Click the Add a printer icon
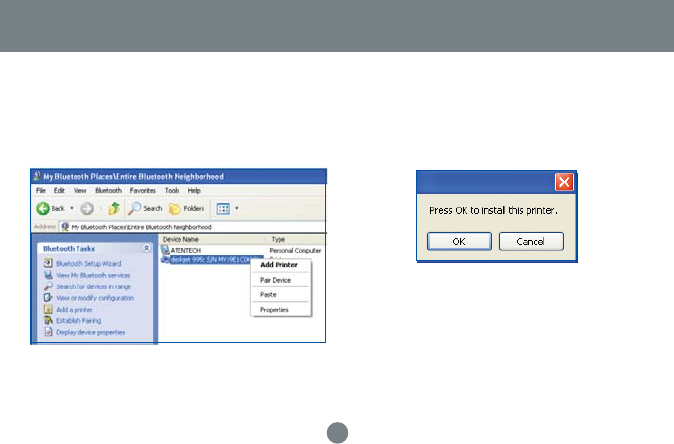Image resolution: width=674 pixels, height=444 pixels. point(48,309)
